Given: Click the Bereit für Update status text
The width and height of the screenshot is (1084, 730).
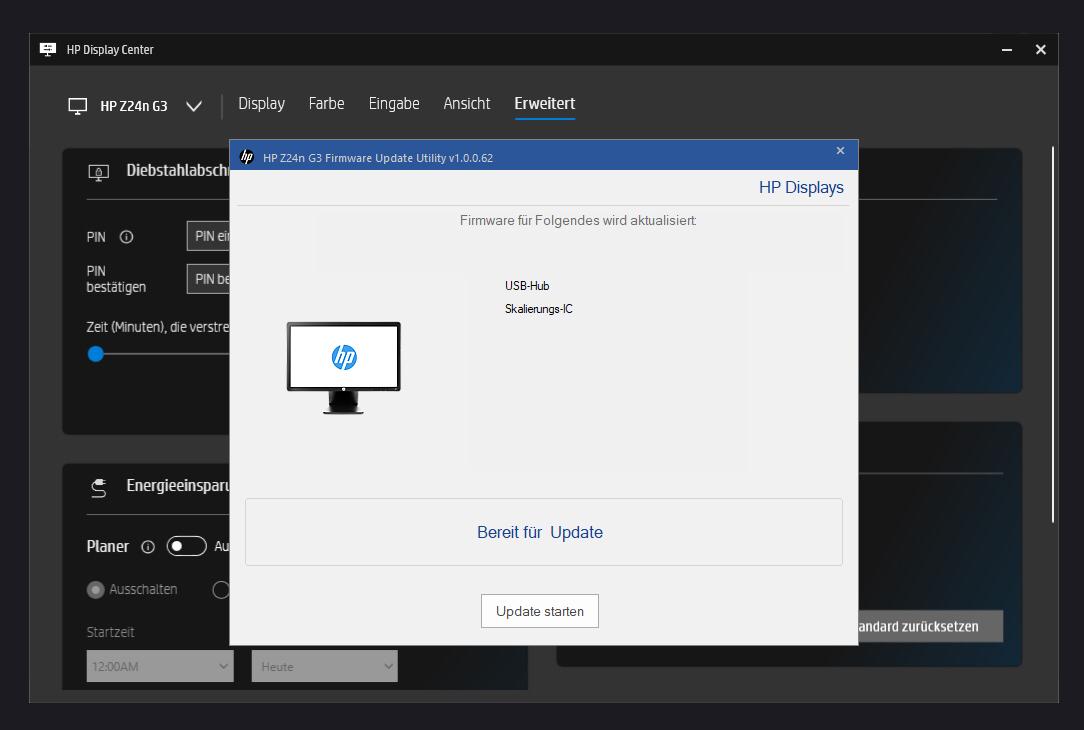Looking at the screenshot, I should [540, 532].
